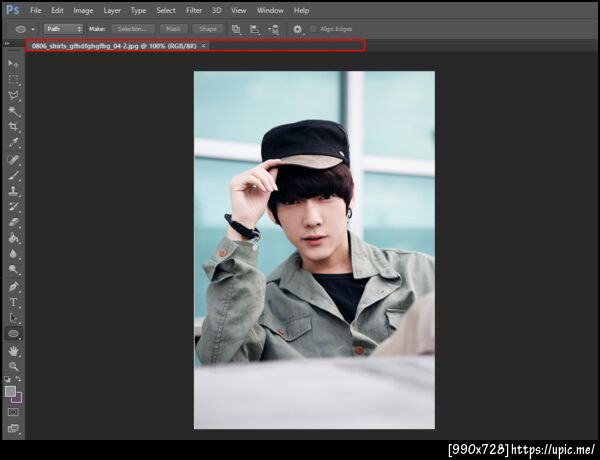
Task: Open the purple background color swatch
Action: coord(18,399)
